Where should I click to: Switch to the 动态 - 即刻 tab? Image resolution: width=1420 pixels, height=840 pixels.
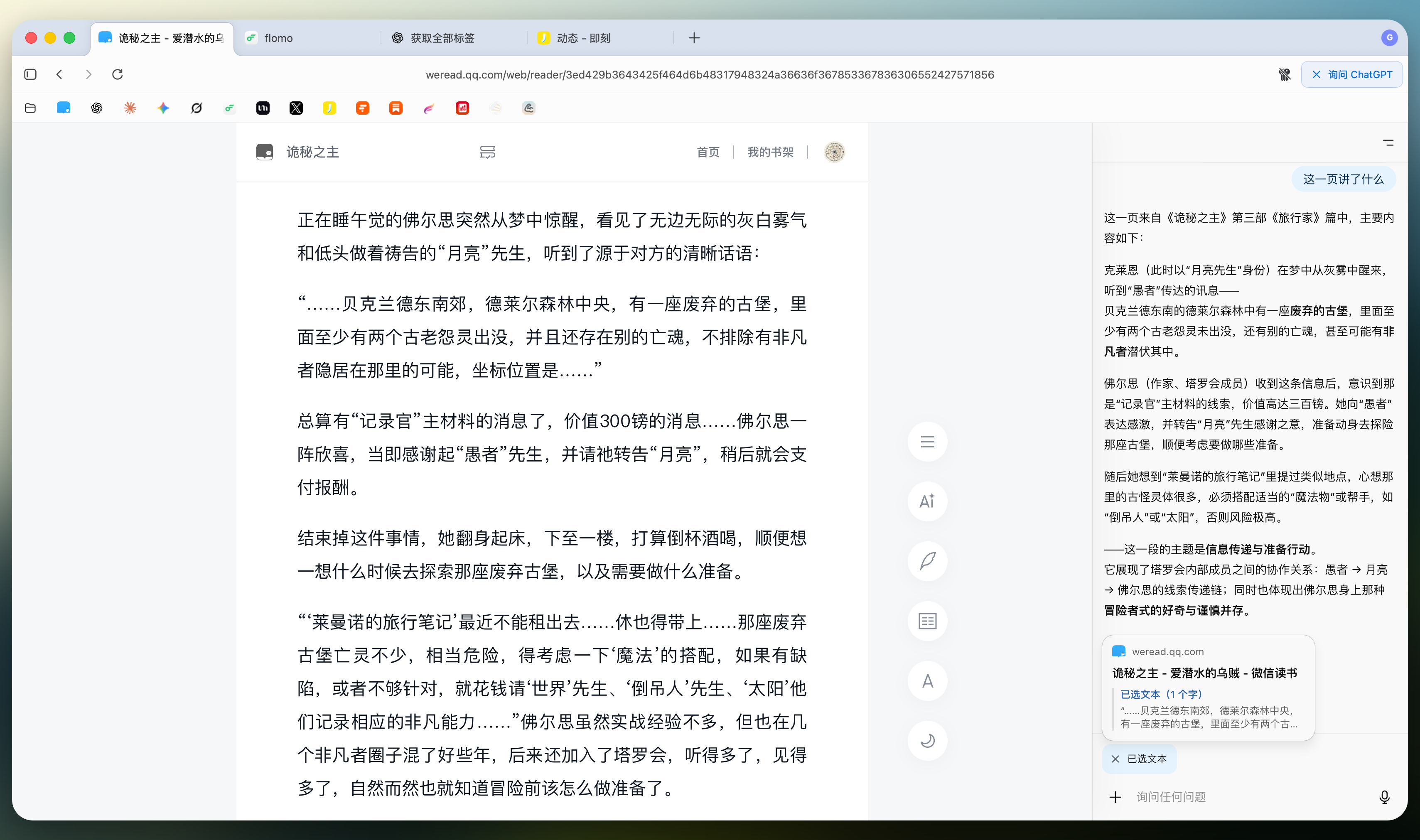(583, 38)
